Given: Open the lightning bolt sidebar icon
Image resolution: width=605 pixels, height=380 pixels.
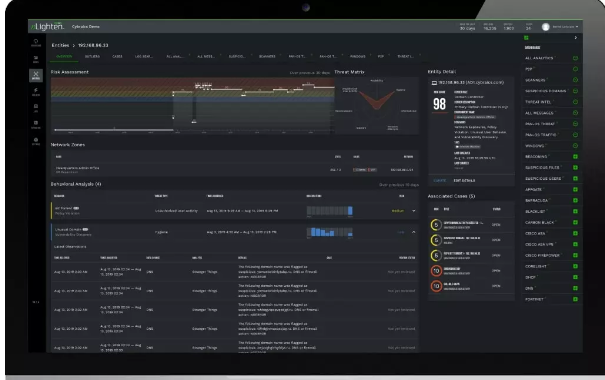Looking at the screenshot, I should pyautogui.click(x=36, y=91).
